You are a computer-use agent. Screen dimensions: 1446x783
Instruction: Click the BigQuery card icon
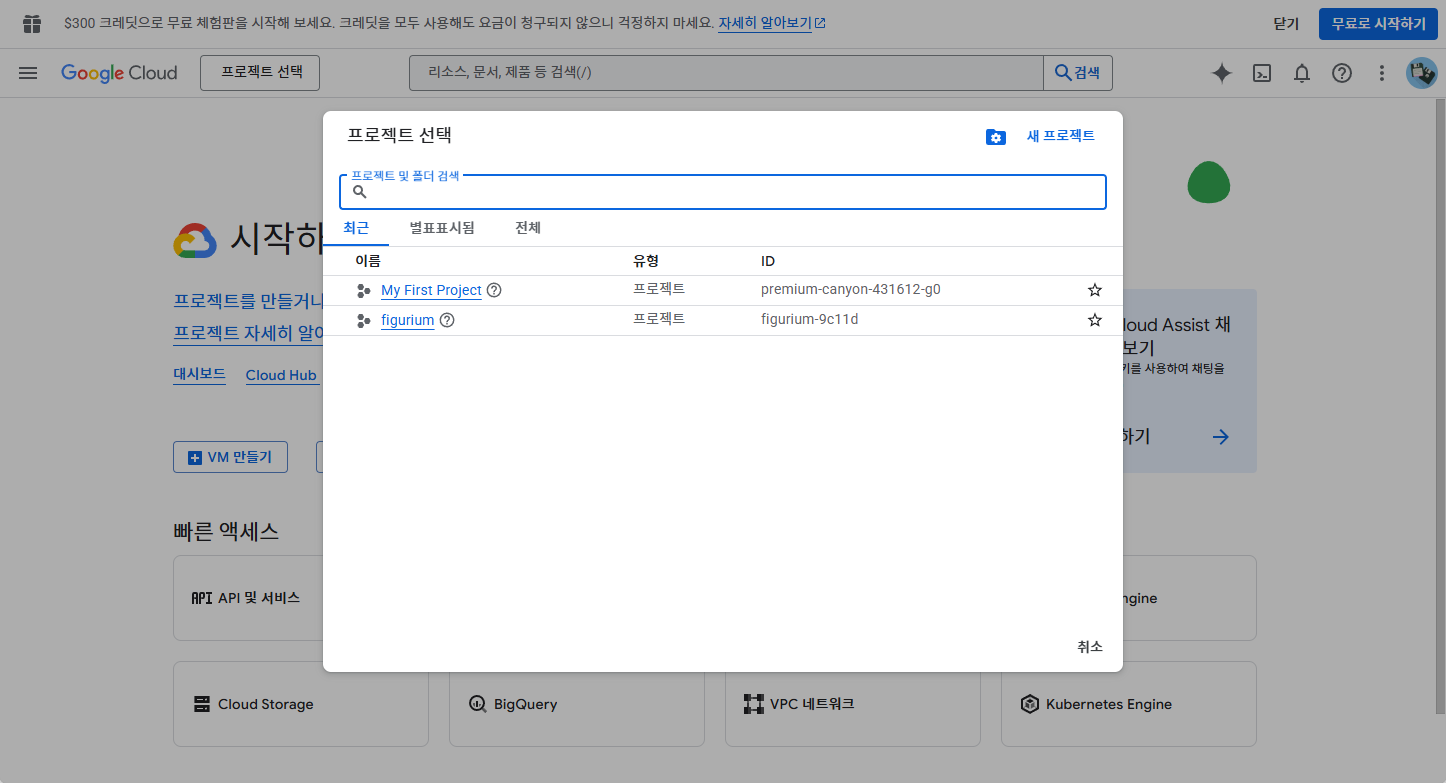(478, 704)
